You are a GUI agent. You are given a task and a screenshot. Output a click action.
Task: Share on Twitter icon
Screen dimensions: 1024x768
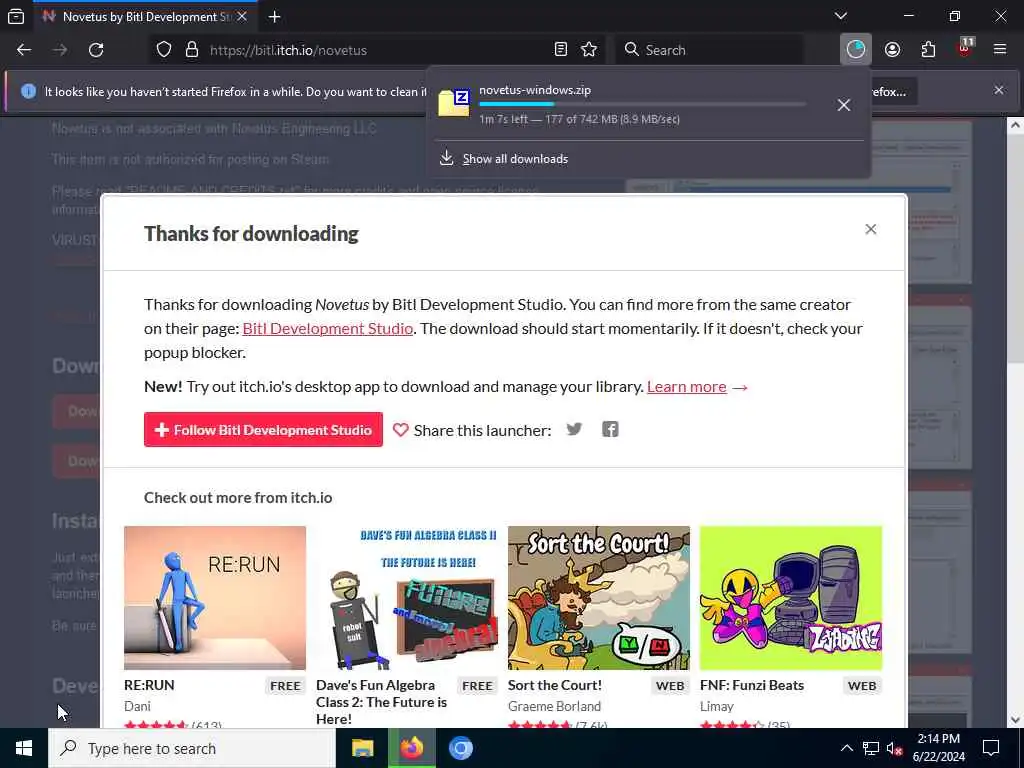(574, 429)
